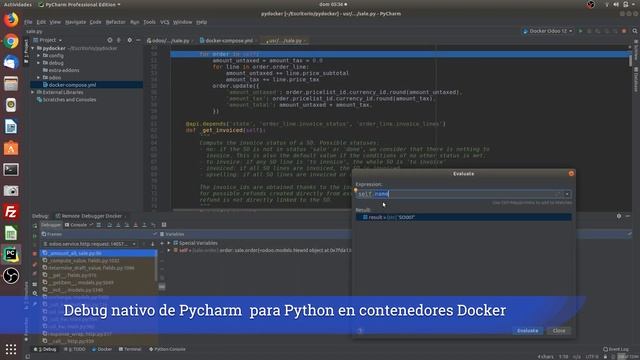Click next frame down arrow in Frames

coord(153,244)
